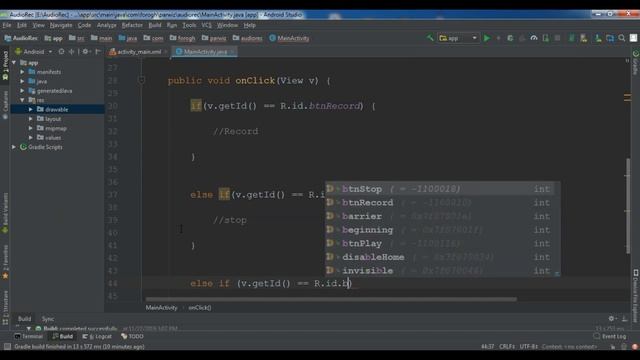Open the Structure tool window on left edge
The height and width of the screenshot is (360, 640).
[x=5, y=307]
